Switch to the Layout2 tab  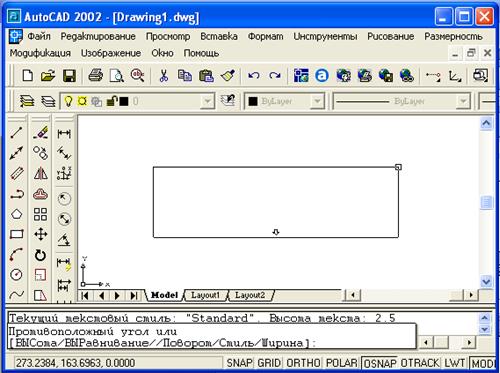(x=250, y=295)
